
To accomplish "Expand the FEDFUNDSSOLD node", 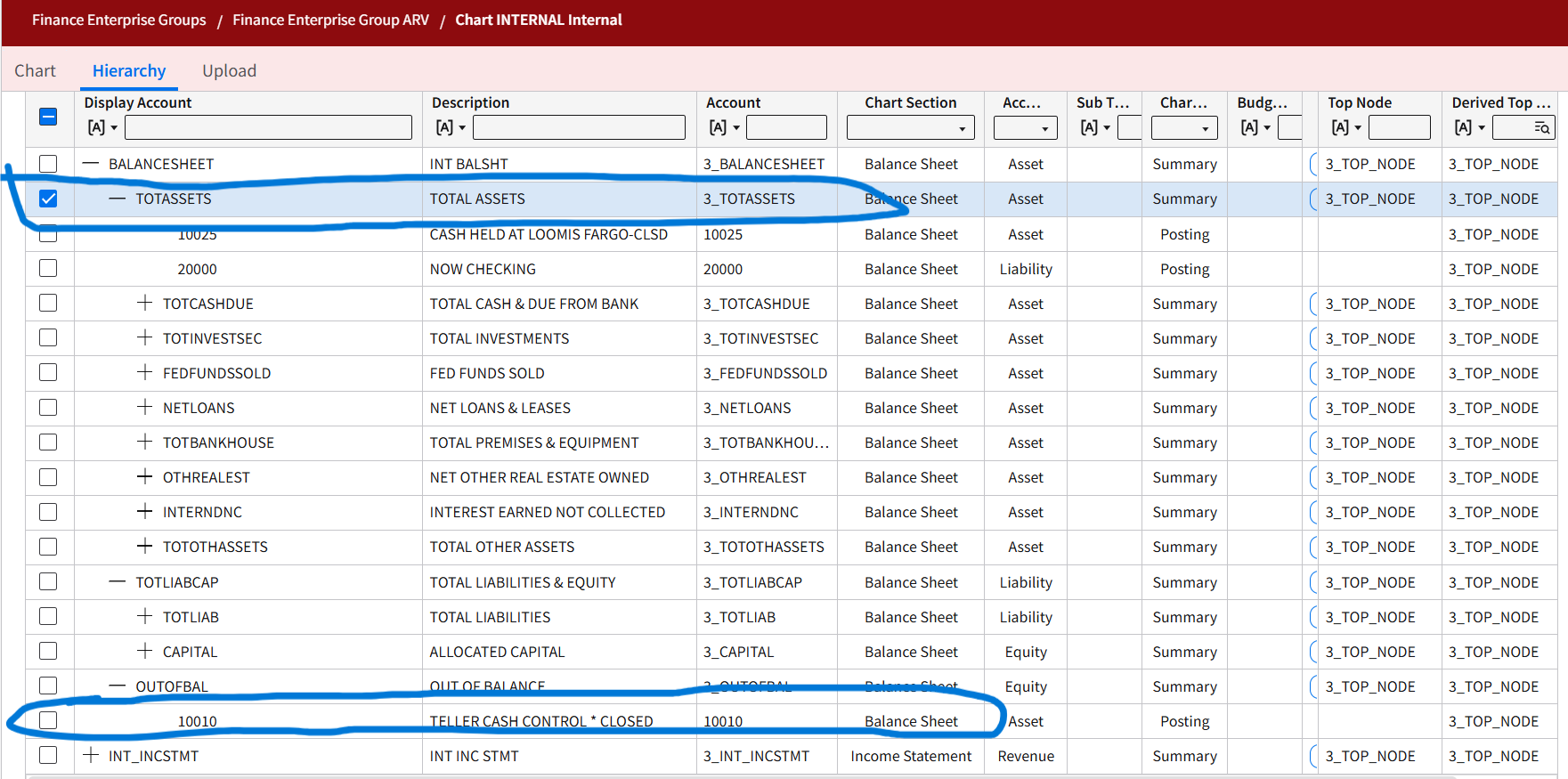I will coord(144,372).
